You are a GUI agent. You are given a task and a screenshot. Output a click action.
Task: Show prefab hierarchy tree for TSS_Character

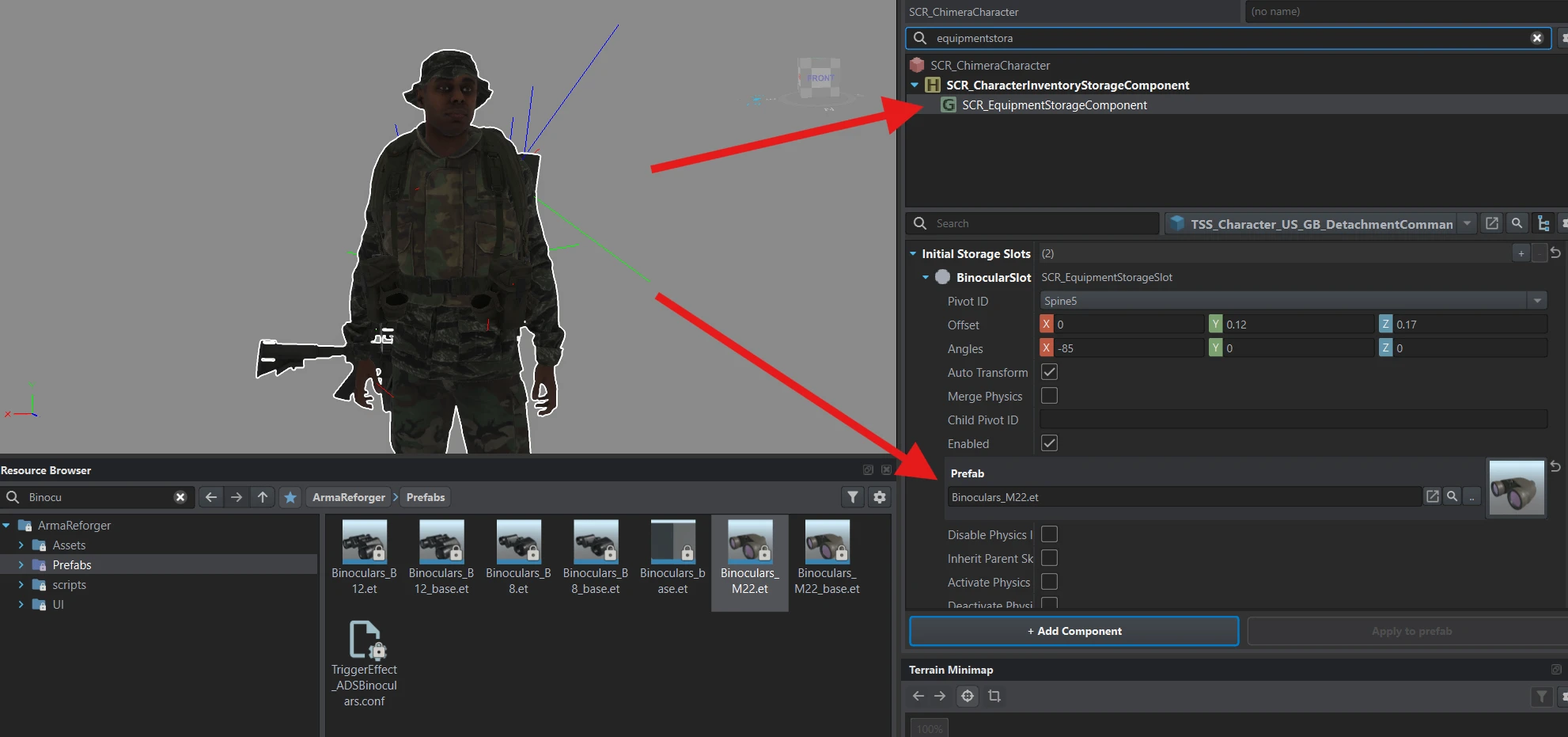[x=1543, y=223]
